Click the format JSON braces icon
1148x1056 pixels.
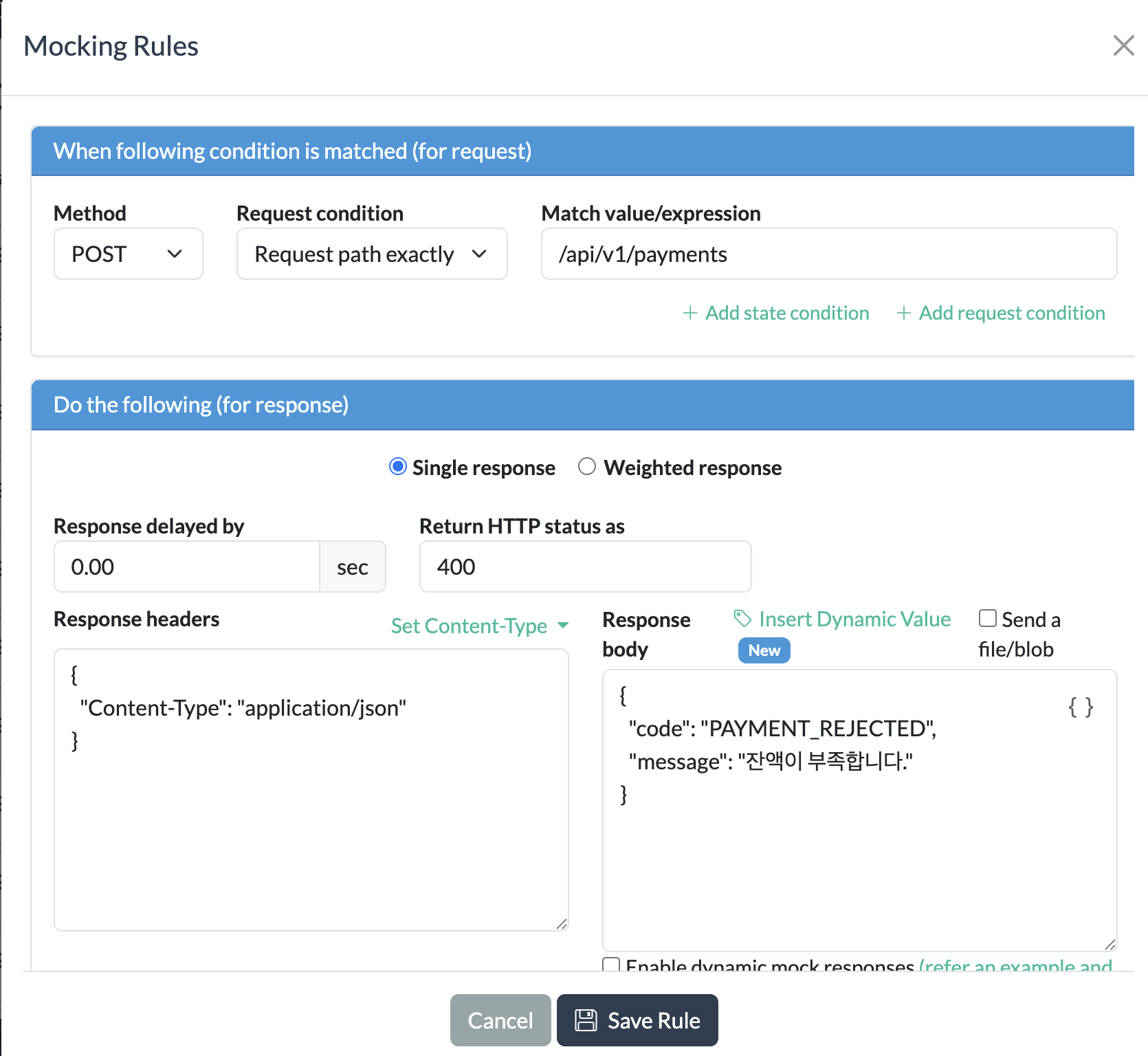(x=1080, y=707)
